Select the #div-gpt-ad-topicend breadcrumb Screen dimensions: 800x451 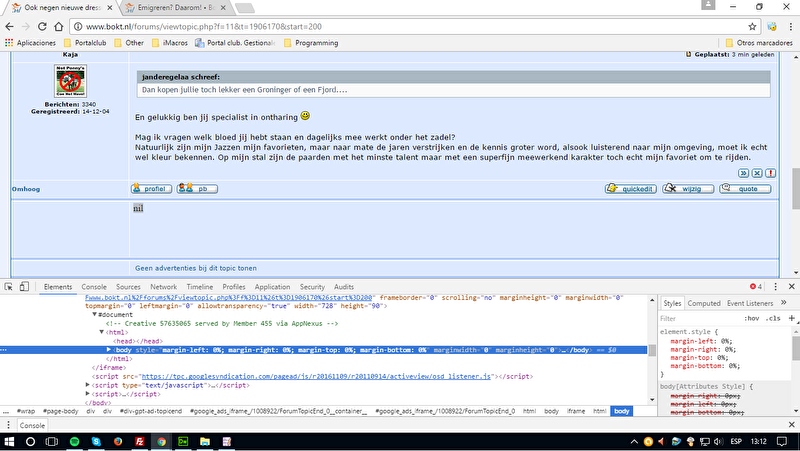point(151,411)
